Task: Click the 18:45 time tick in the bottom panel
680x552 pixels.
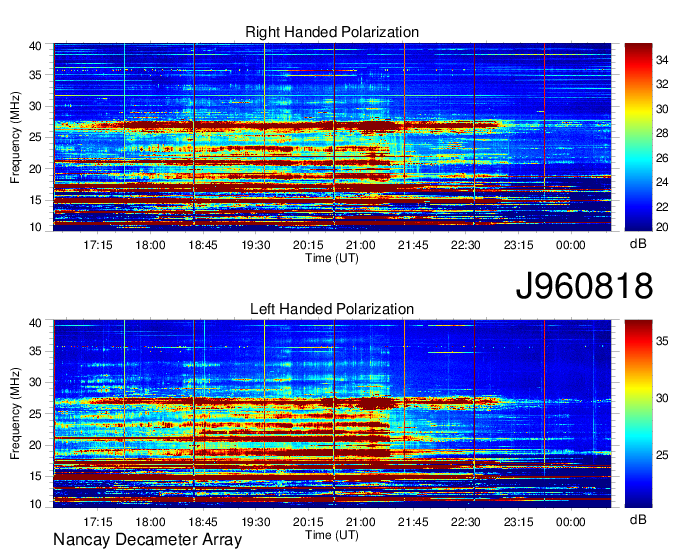Action: 203,522
